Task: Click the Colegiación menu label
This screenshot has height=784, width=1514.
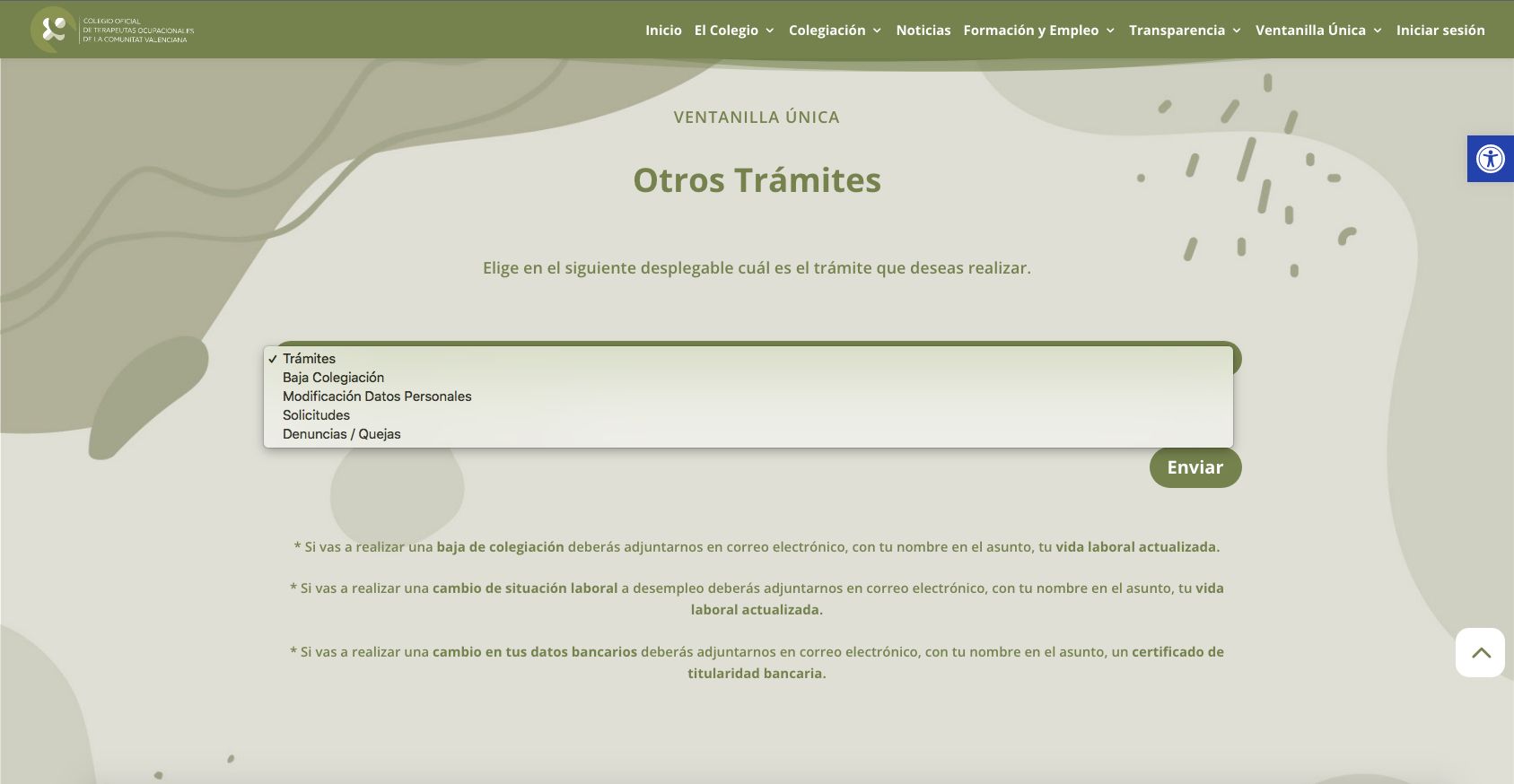Action: click(827, 30)
